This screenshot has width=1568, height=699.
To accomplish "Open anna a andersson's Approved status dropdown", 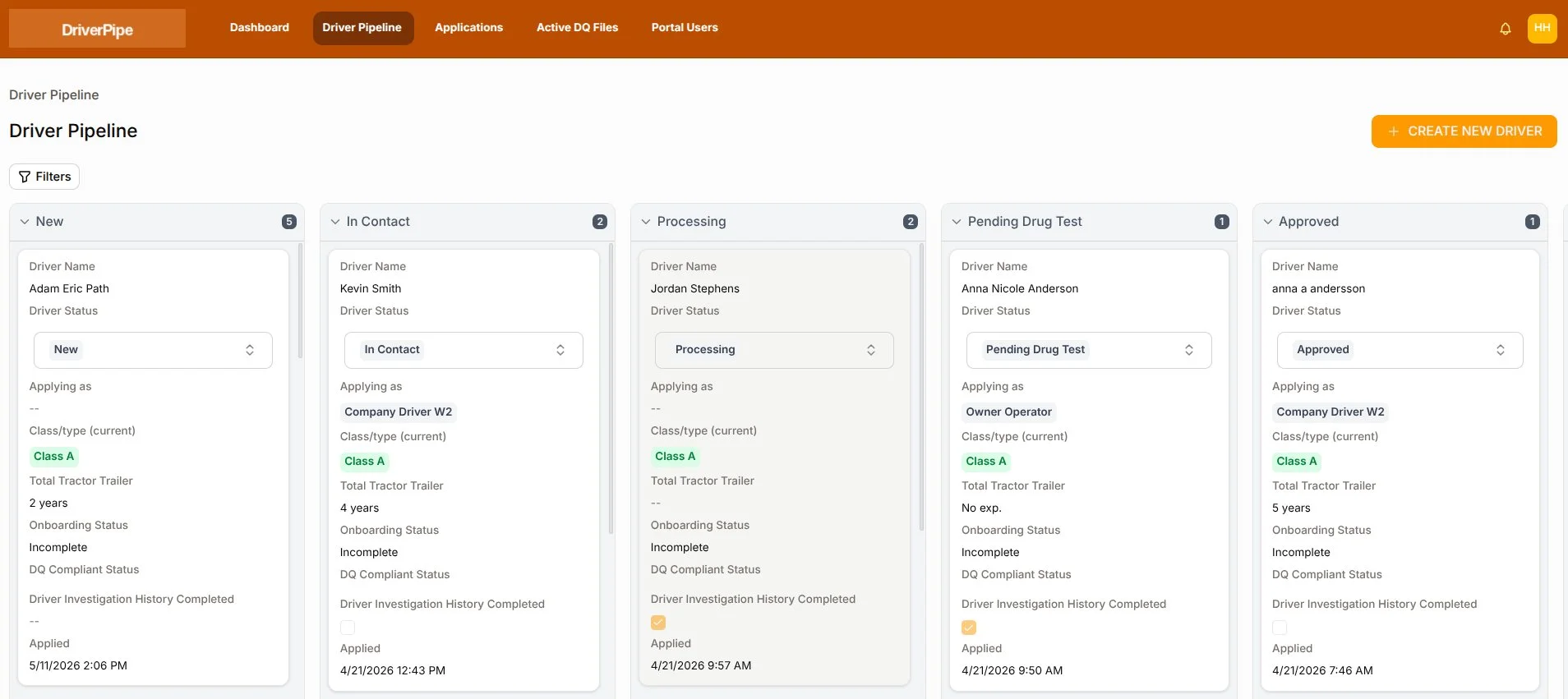I will [1400, 350].
